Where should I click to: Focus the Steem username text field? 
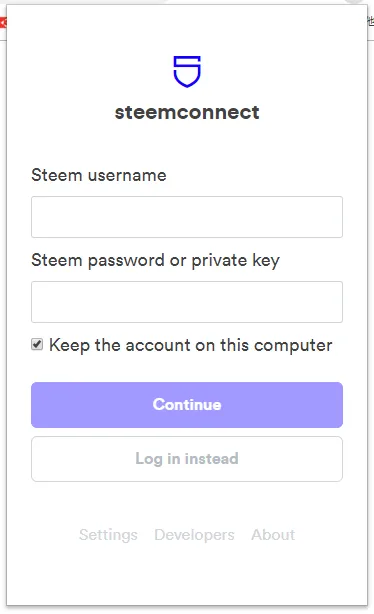[187, 217]
